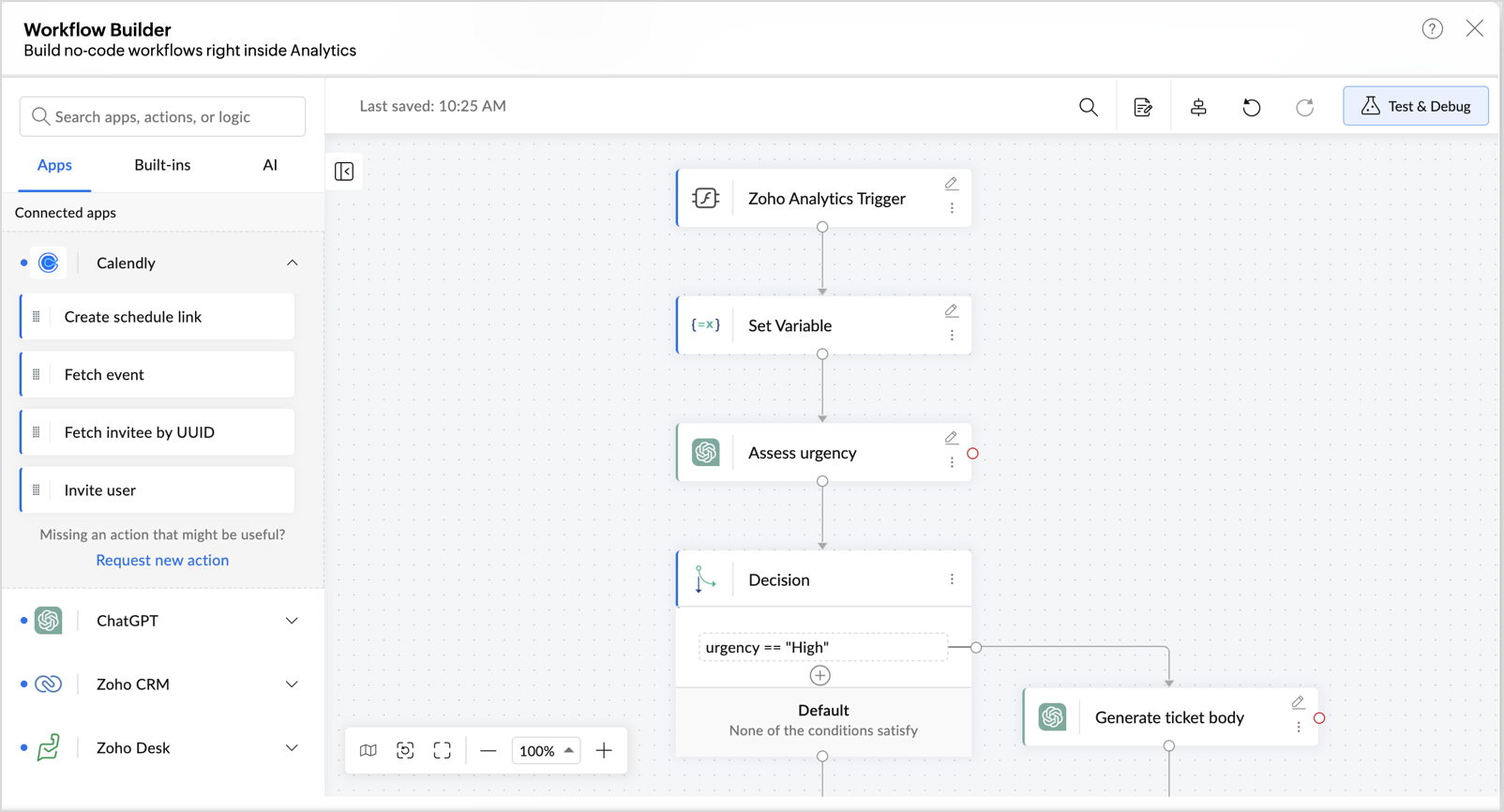Click the canvas search magnifier icon
This screenshot has width=1504, height=812.
click(1088, 107)
